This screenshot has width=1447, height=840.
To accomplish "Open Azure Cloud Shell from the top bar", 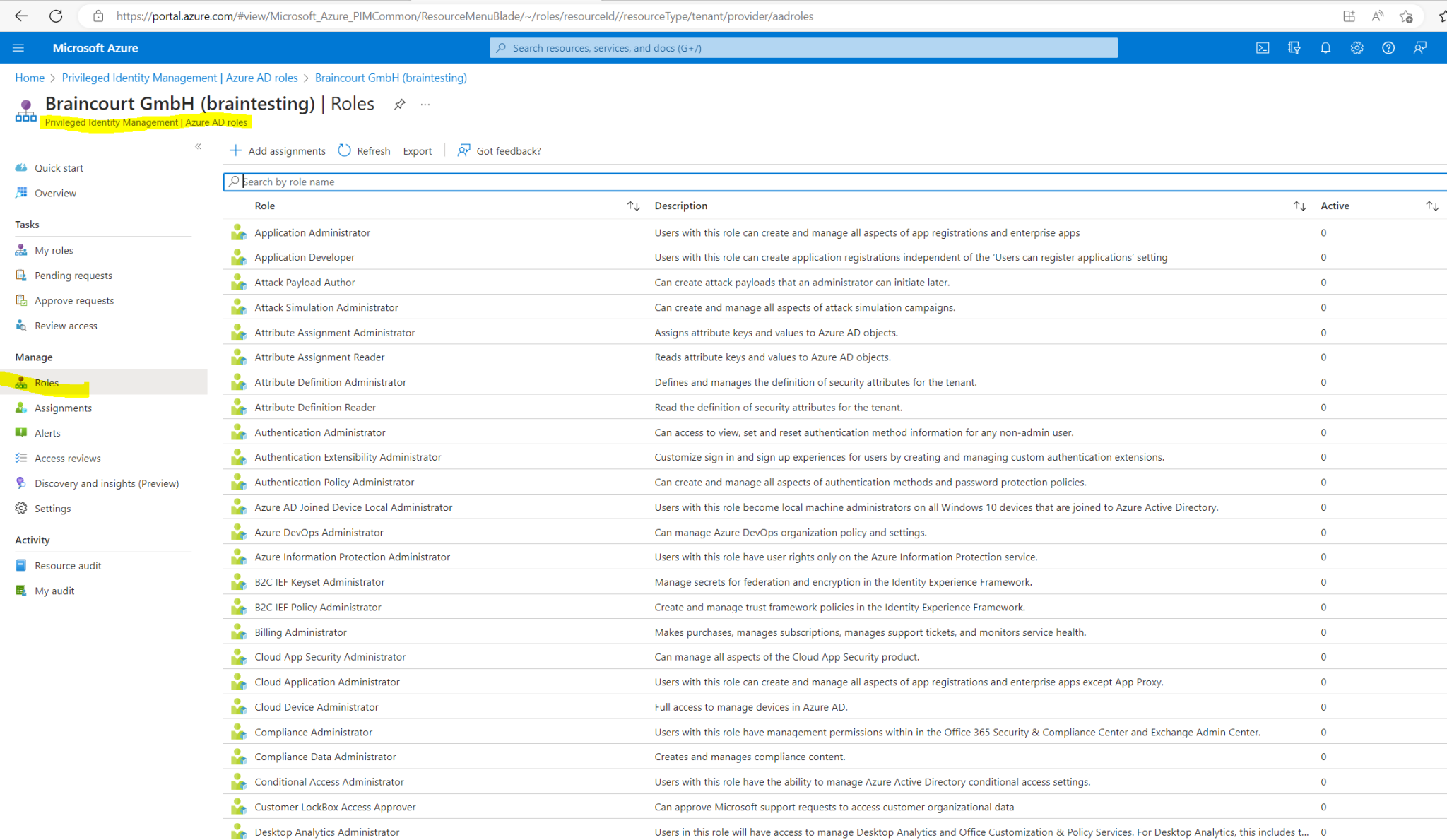I will point(1262,47).
